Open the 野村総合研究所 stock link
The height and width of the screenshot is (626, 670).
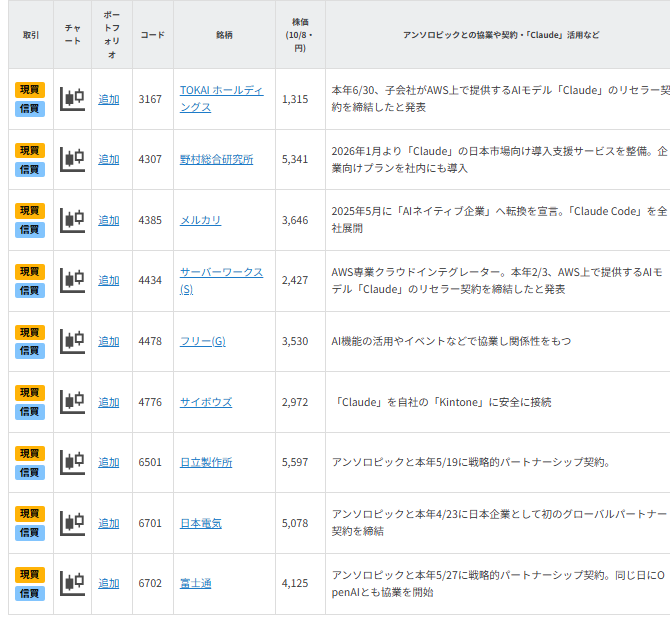[x=217, y=159]
